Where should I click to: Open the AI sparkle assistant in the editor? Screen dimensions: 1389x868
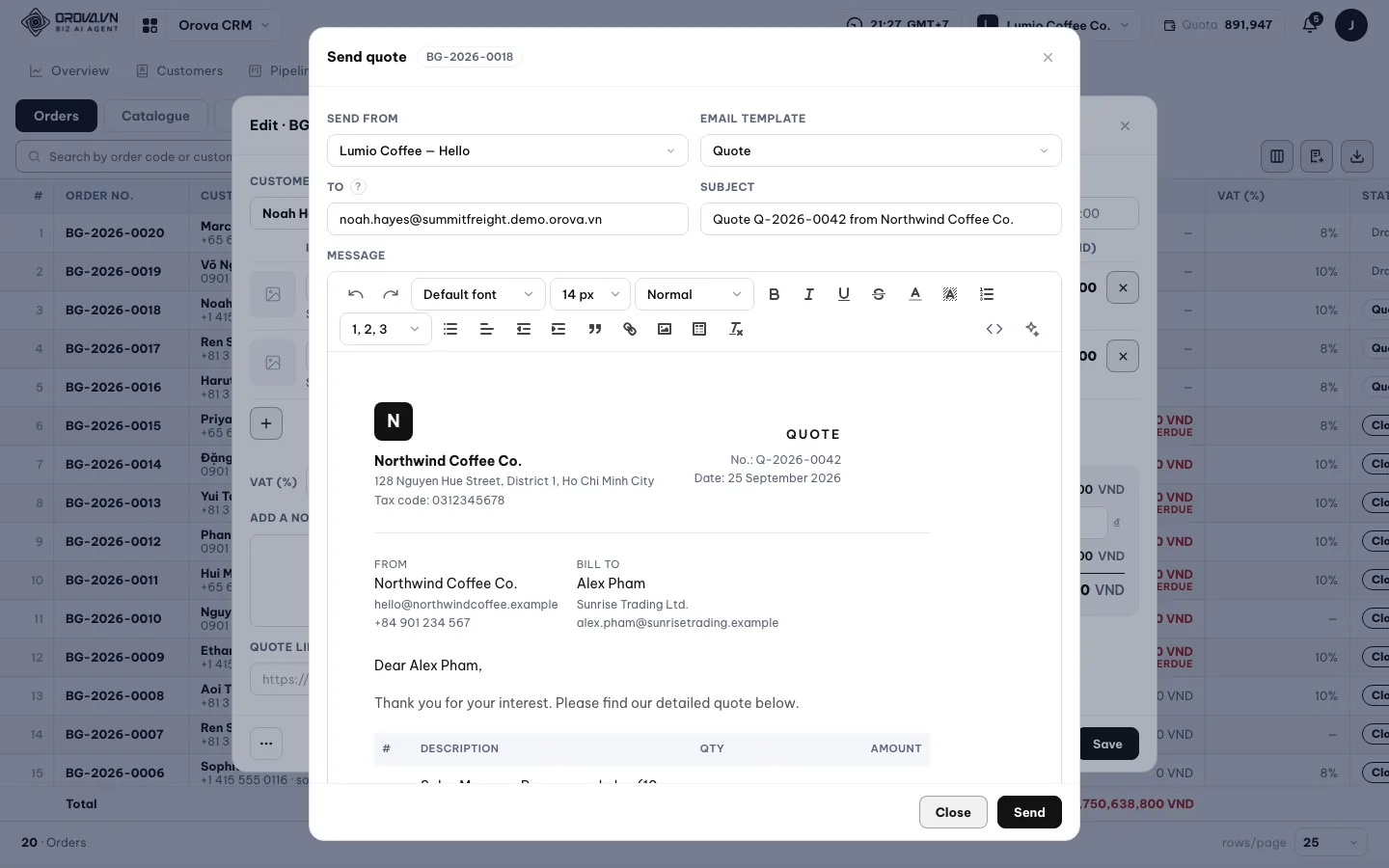click(x=1032, y=329)
